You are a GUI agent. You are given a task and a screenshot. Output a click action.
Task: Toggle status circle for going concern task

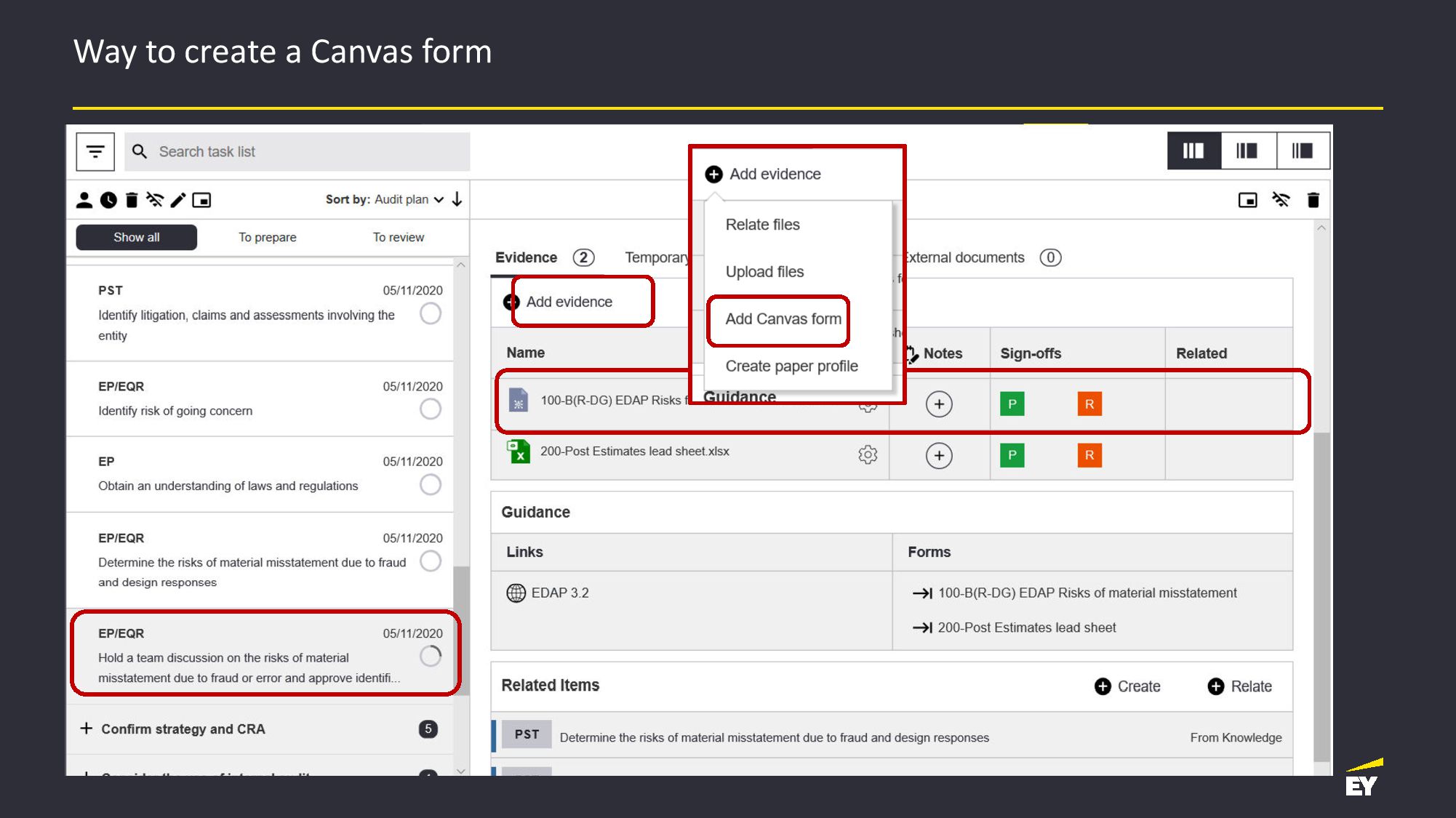click(431, 409)
